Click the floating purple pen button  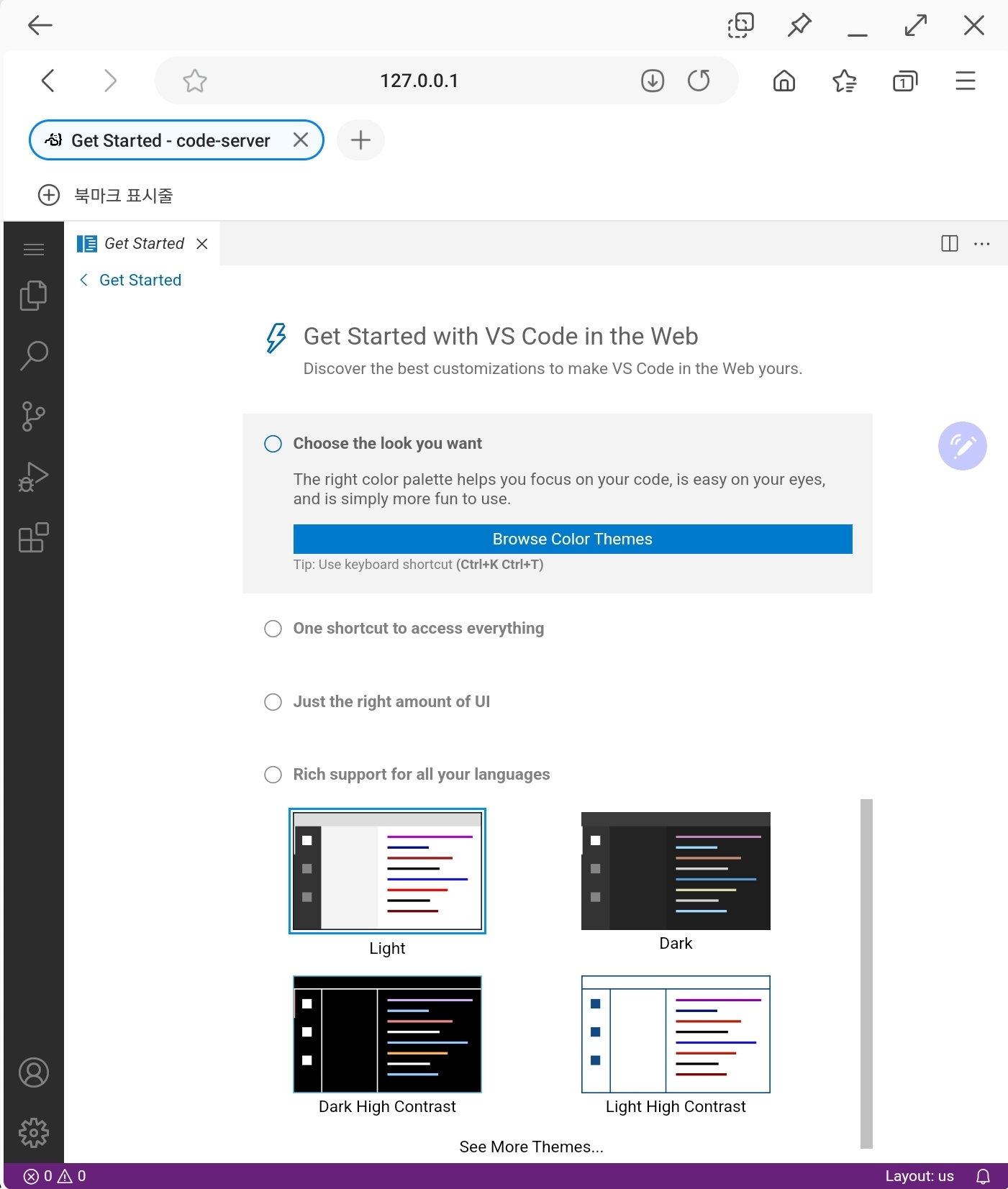[962, 446]
